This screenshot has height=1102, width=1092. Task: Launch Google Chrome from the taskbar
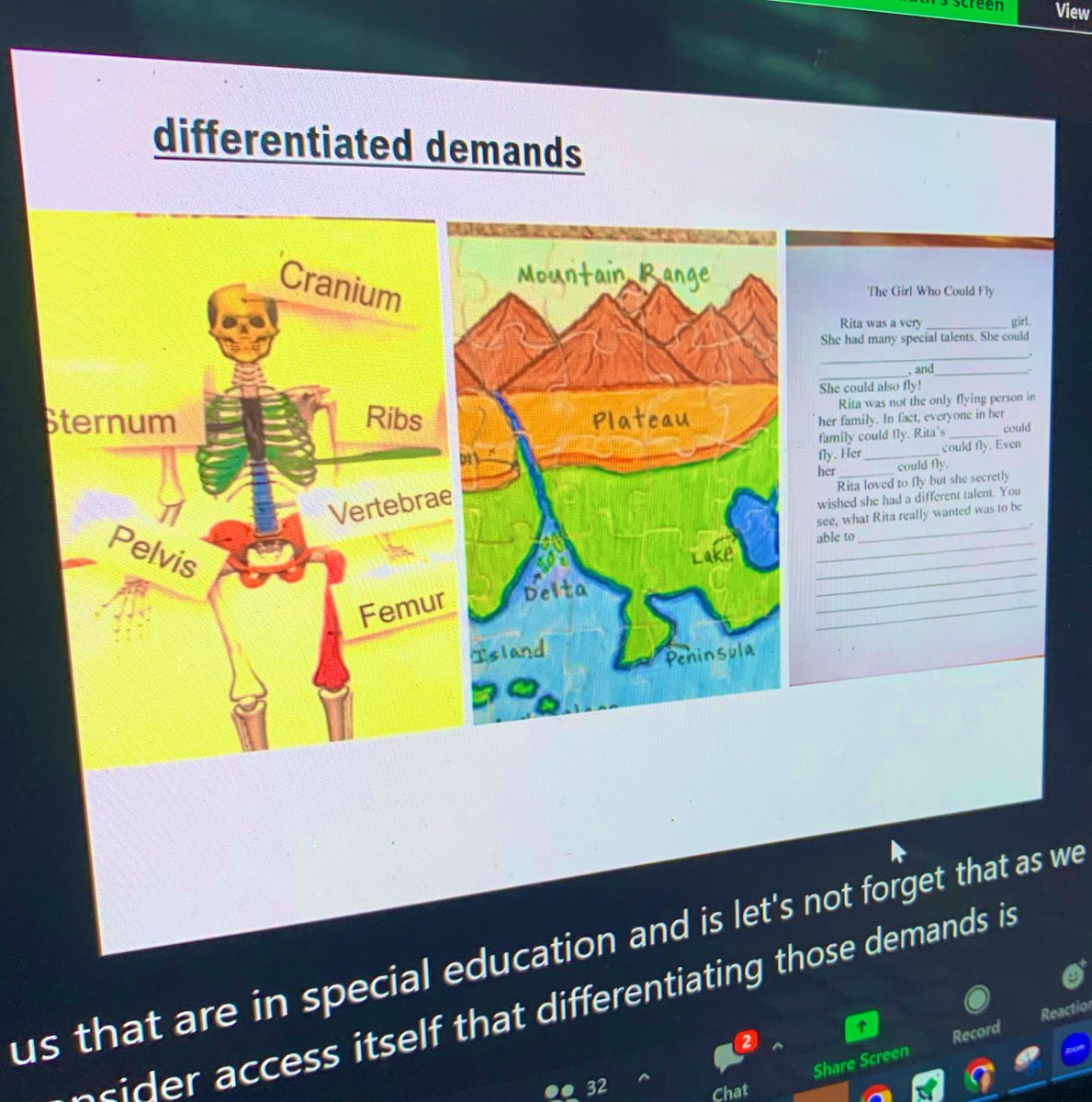click(977, 1074)
